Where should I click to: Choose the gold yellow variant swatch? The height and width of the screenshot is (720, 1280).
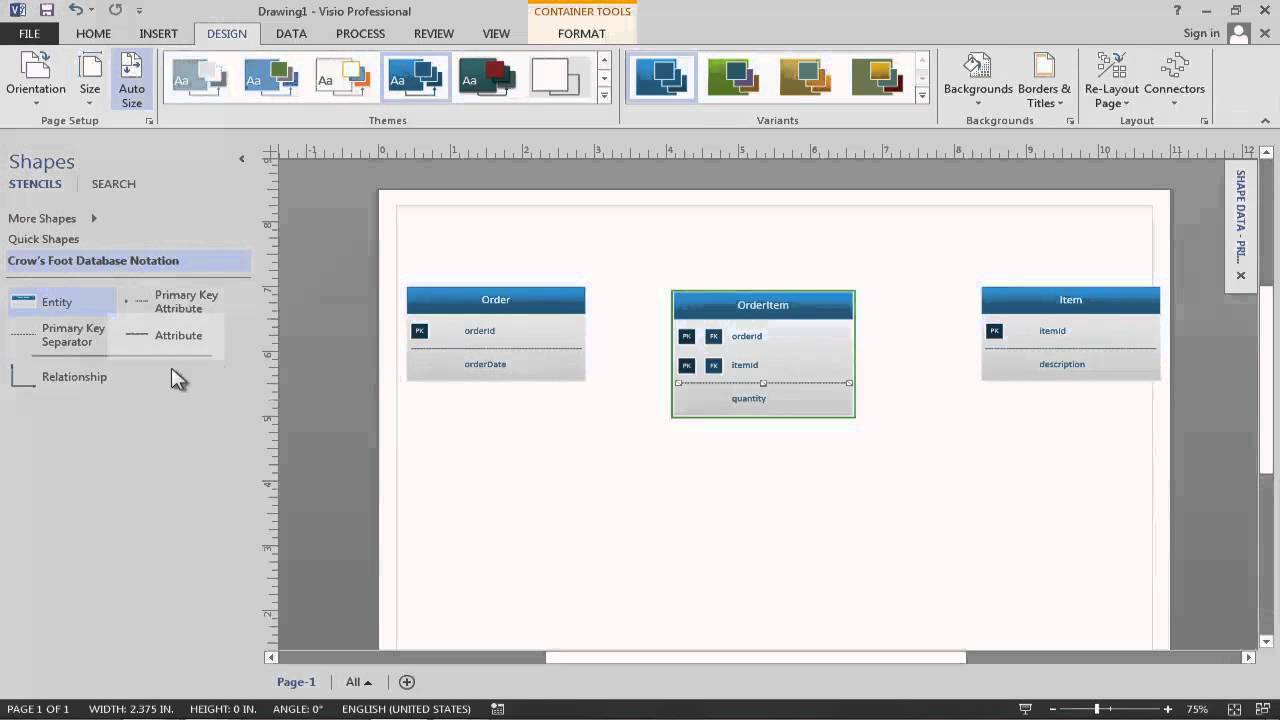point(878,76)
